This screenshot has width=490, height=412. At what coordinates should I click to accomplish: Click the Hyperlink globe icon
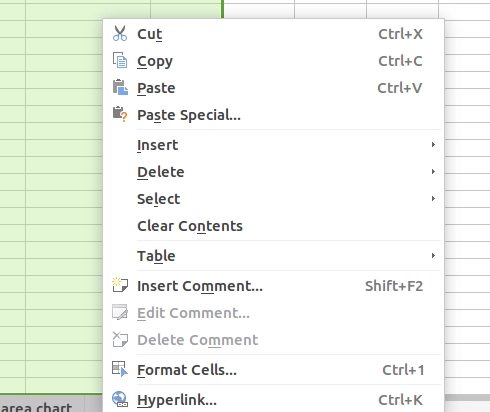120,399
